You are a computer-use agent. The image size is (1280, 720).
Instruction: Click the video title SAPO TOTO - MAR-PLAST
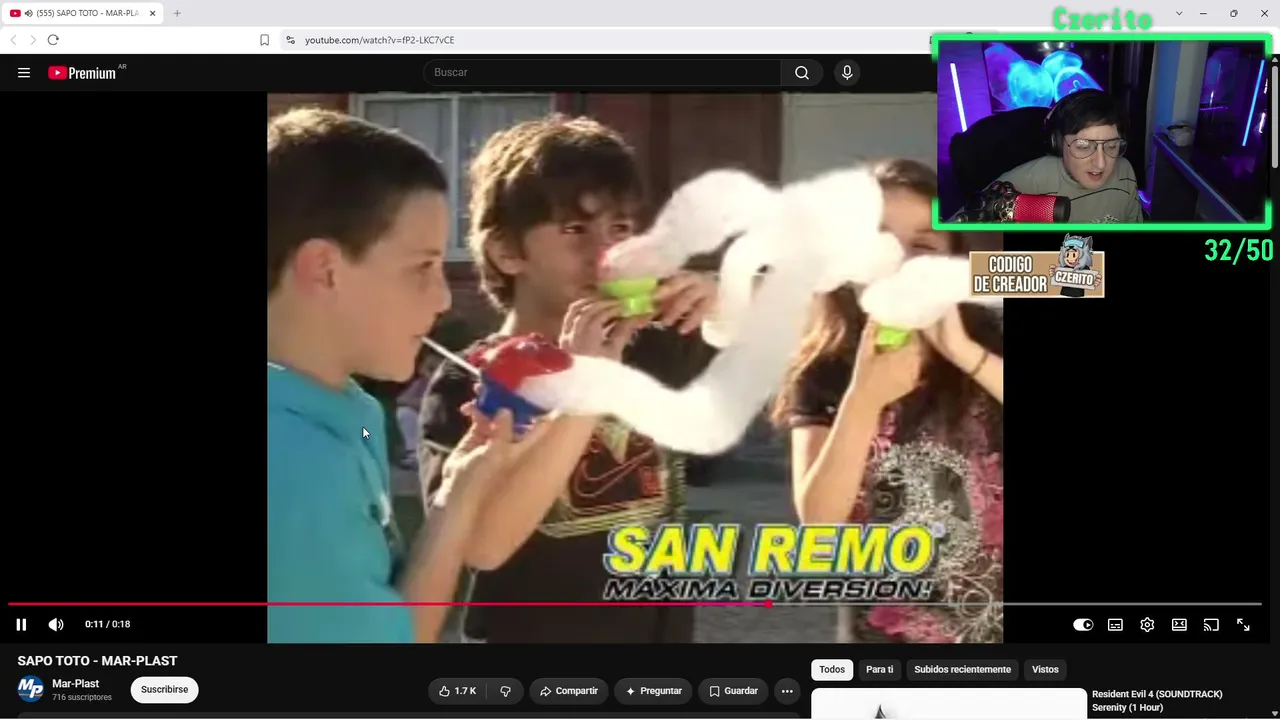[97, 661]
